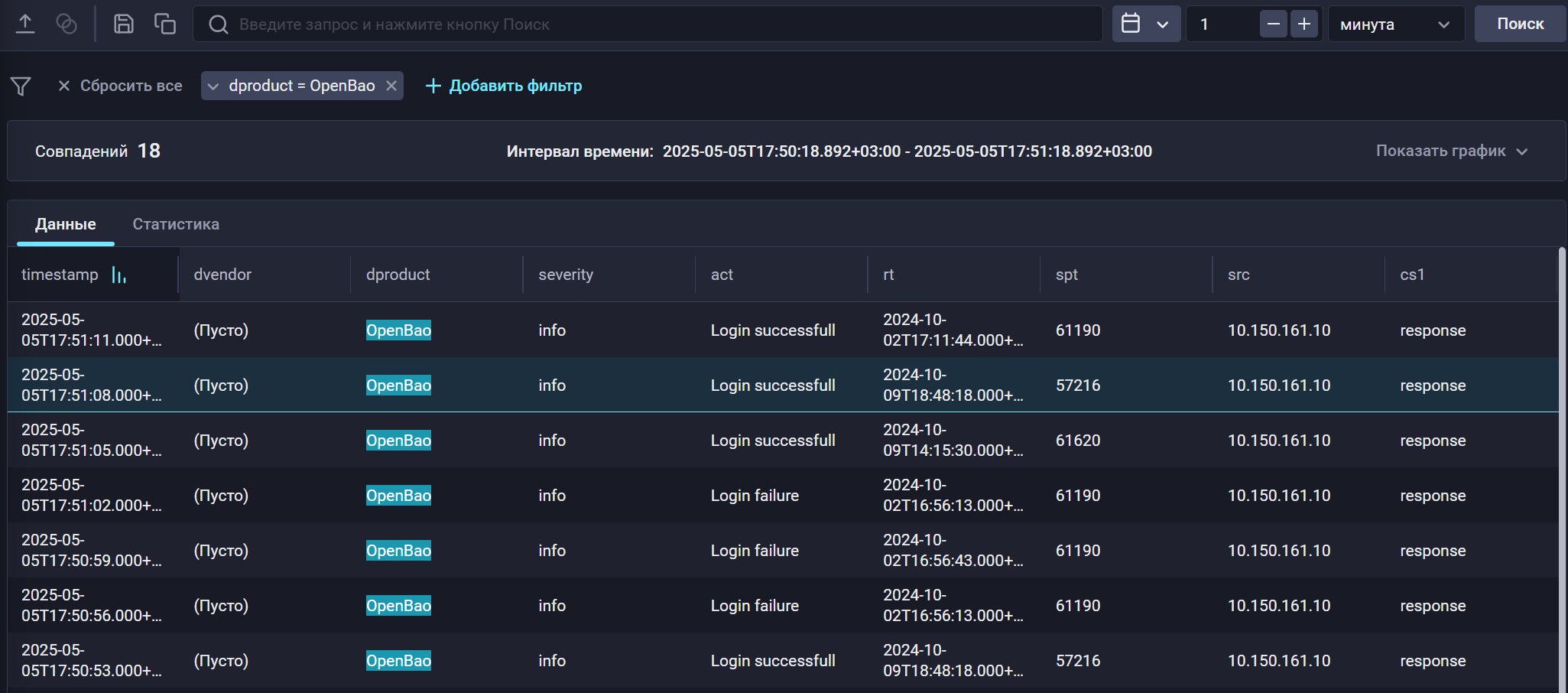Open the dproduct filter chip dropdown chevron
1568x693 pixels.
point(213,86)
